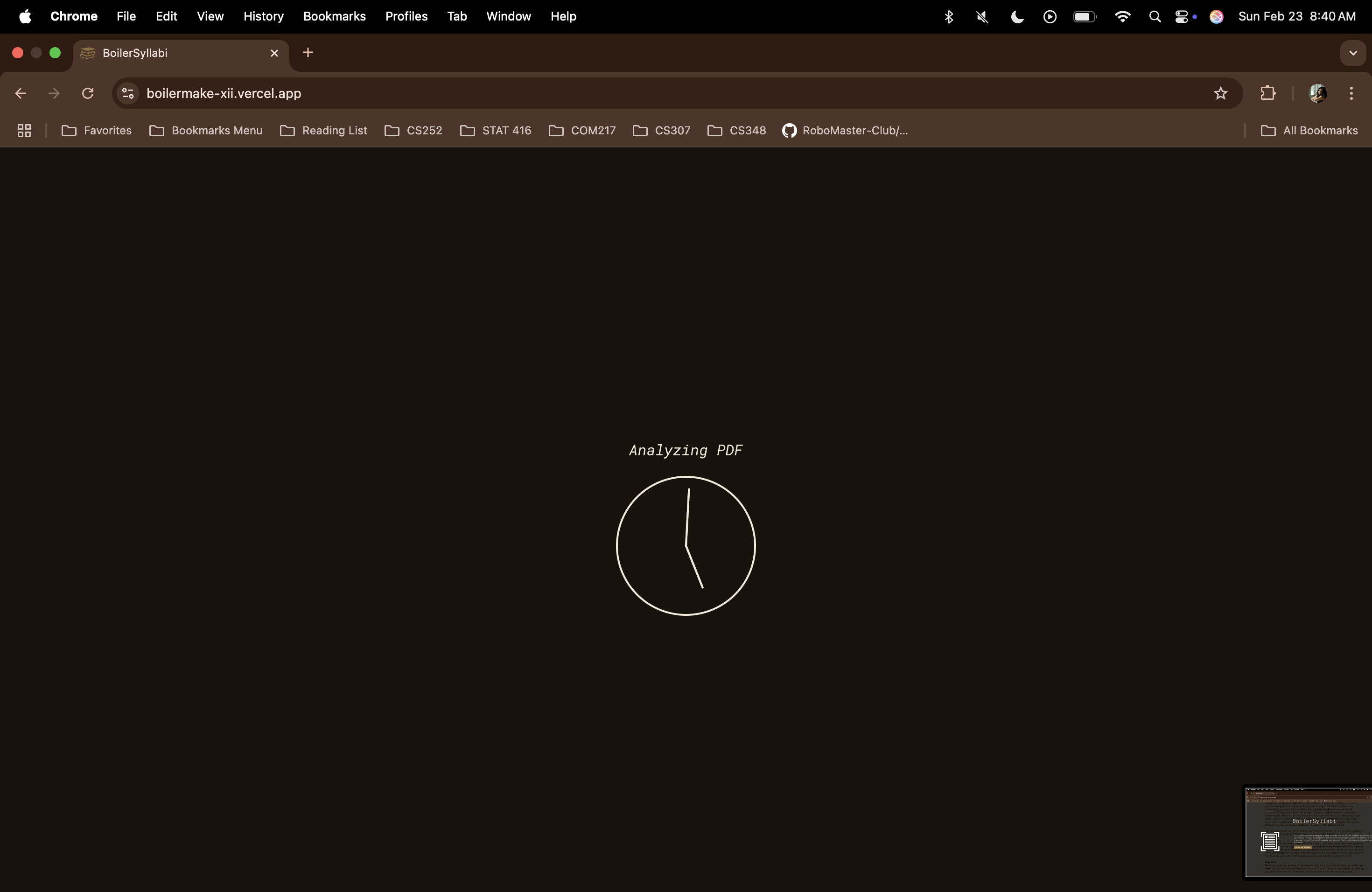This screenshot has height=892, width=1372.
Task: Open the Chrome extensions puzzle icon
Action: pyautogui.click(x=1267, y=93)
